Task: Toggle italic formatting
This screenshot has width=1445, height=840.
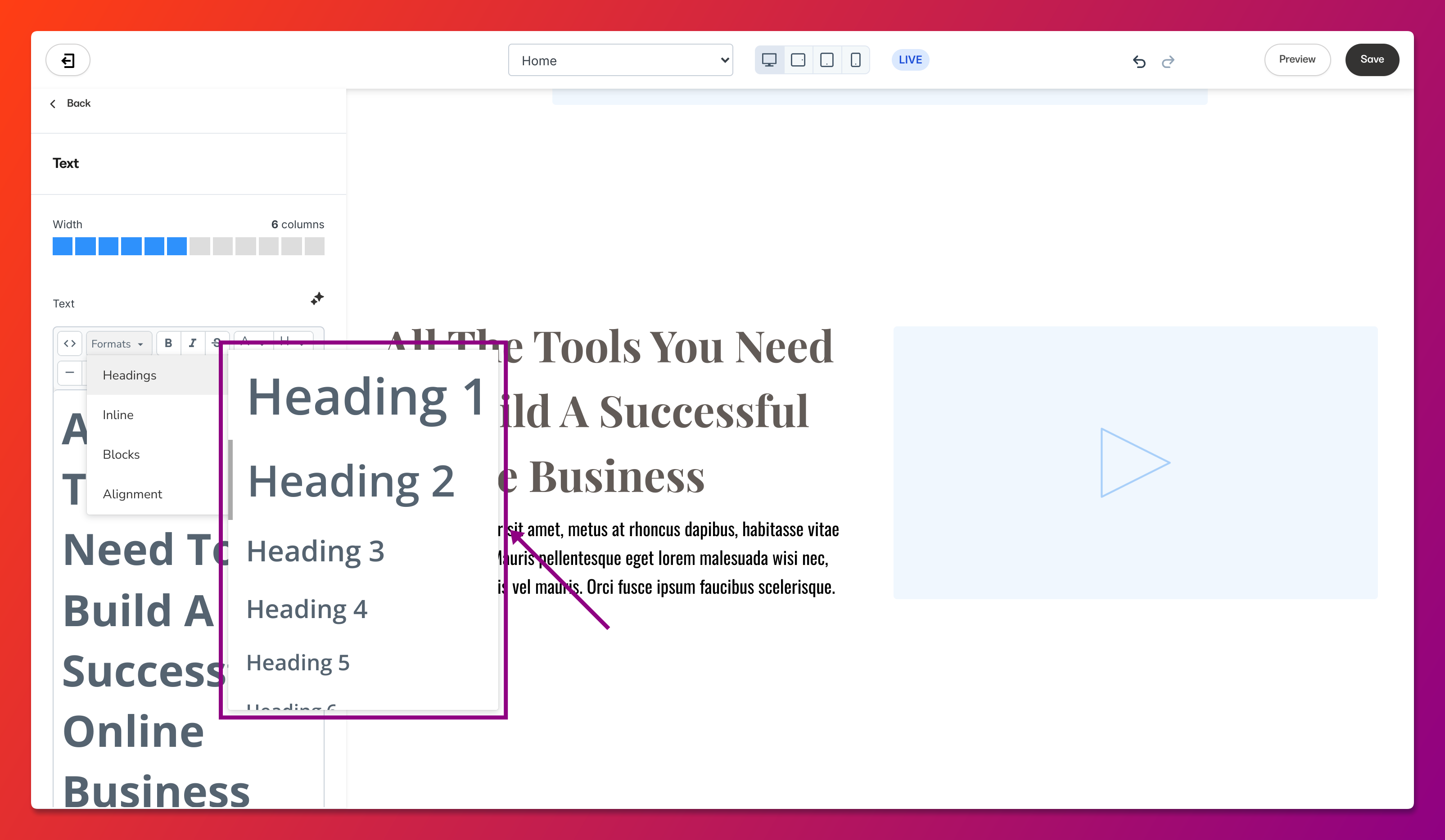Action: (x=193, y=343)
